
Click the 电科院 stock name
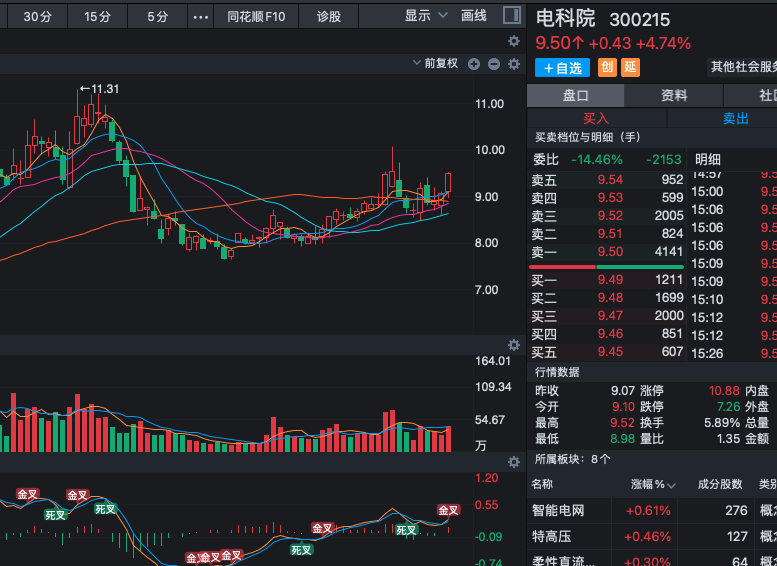pyautogui.click(x=565, y=19)
